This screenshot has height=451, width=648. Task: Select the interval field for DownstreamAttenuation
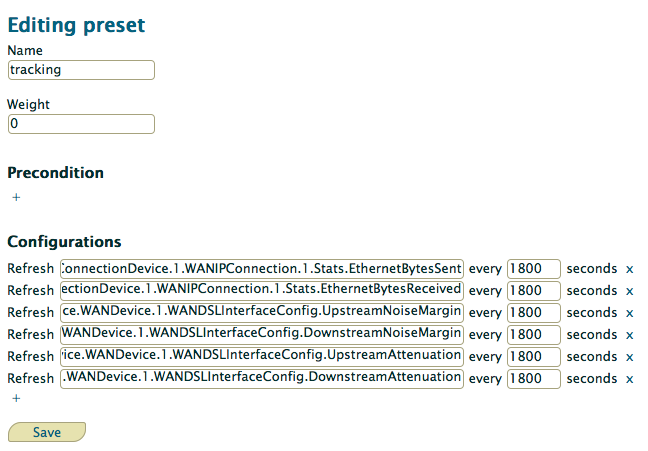click(x=534, y=379)
